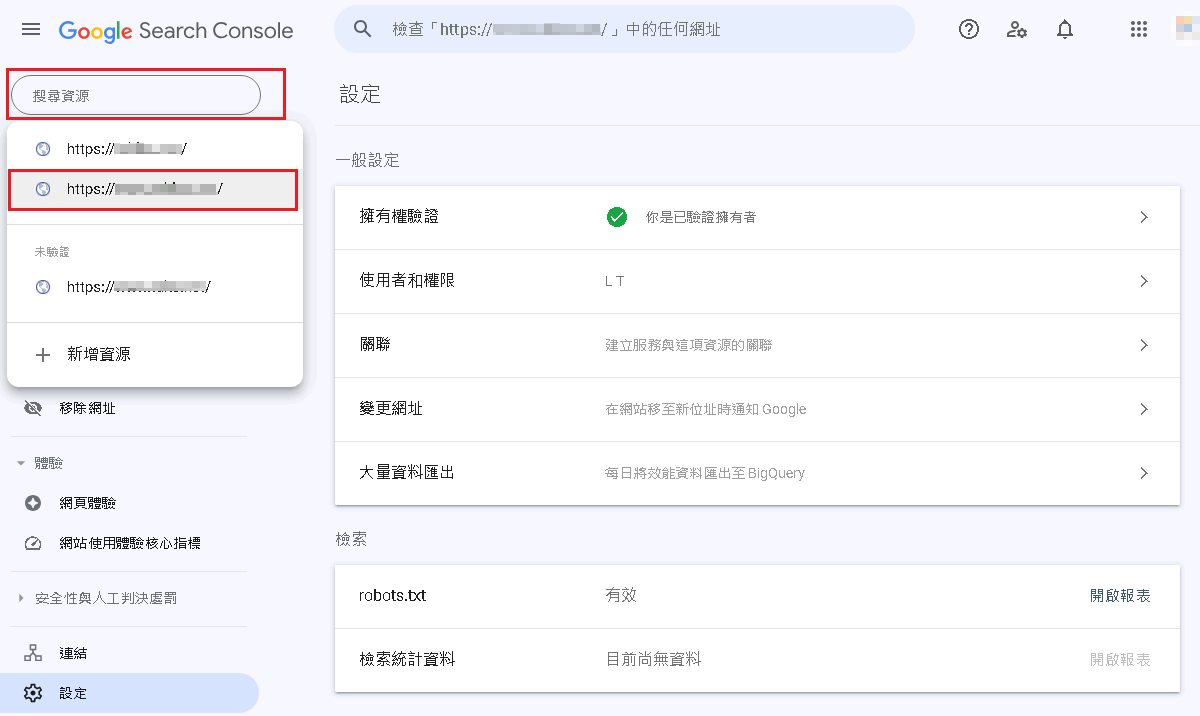1200x716 pixels.
Task: Click the globe icon of the first property
Action: (x=42, y=149)
